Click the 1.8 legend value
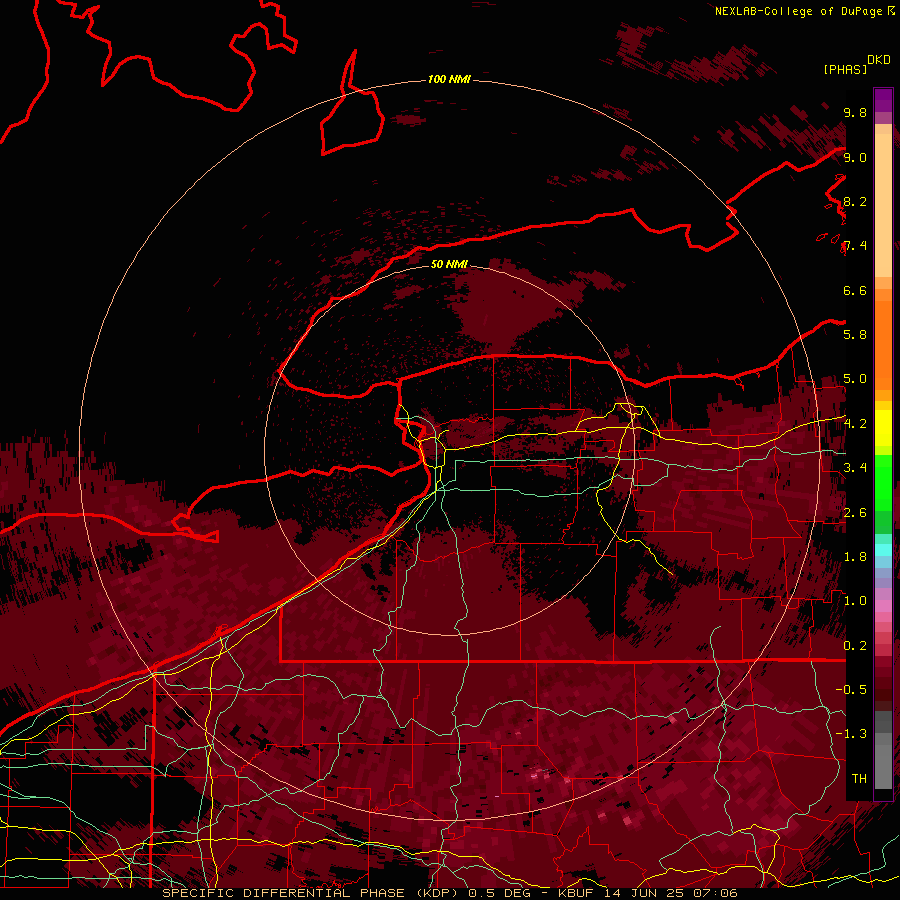 coord(855,556)
